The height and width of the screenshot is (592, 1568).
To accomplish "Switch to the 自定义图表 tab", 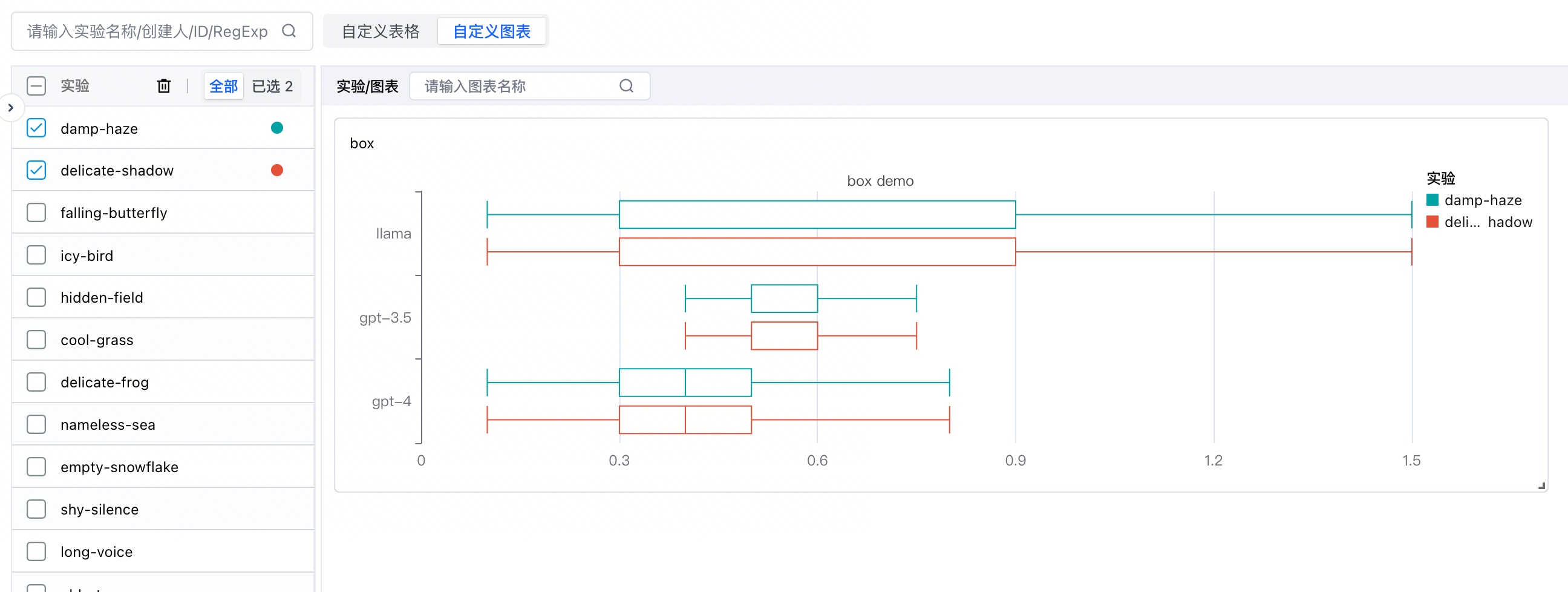I will tap(491, 31).
